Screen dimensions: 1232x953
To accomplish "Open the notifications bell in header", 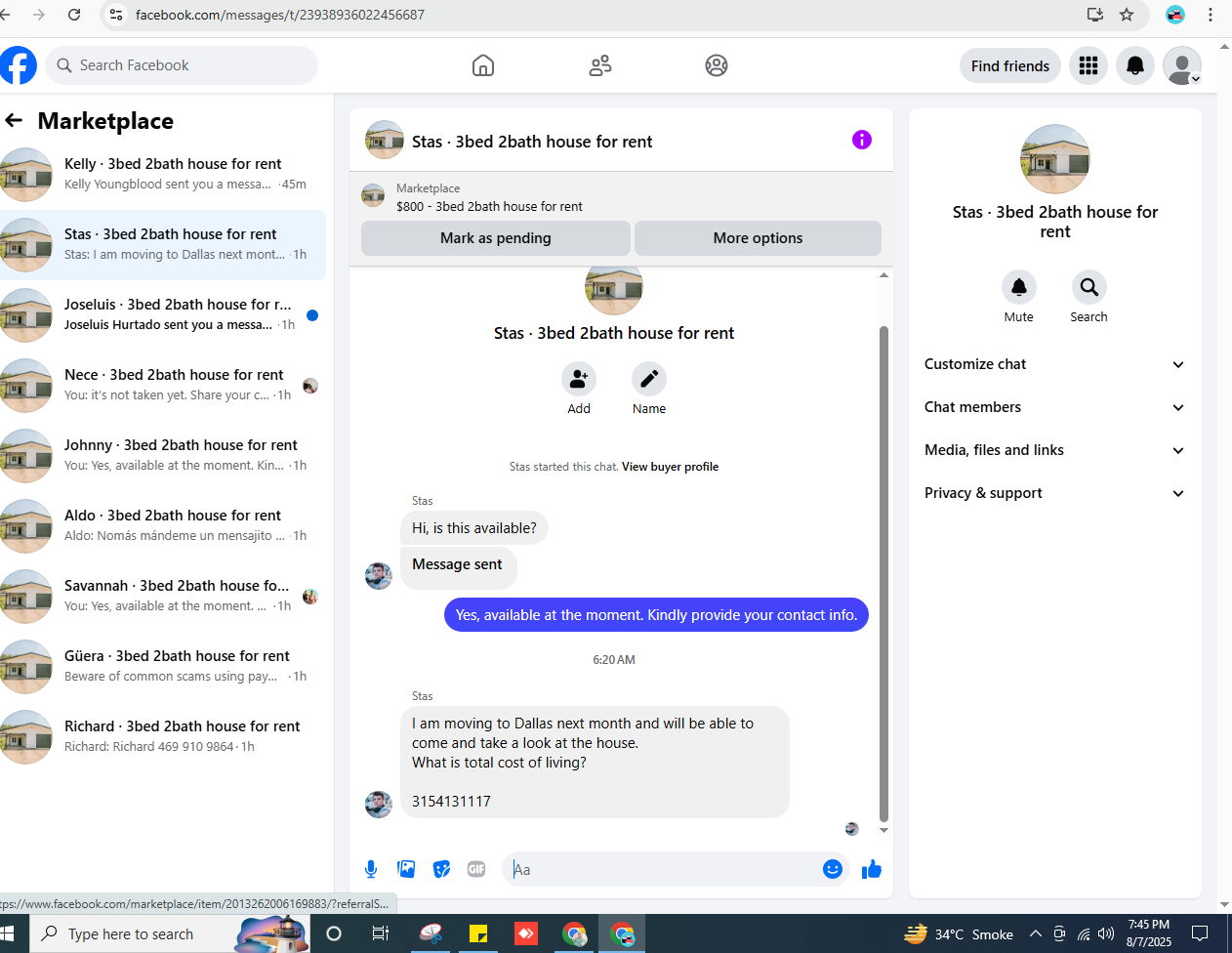I will 1135,65.
